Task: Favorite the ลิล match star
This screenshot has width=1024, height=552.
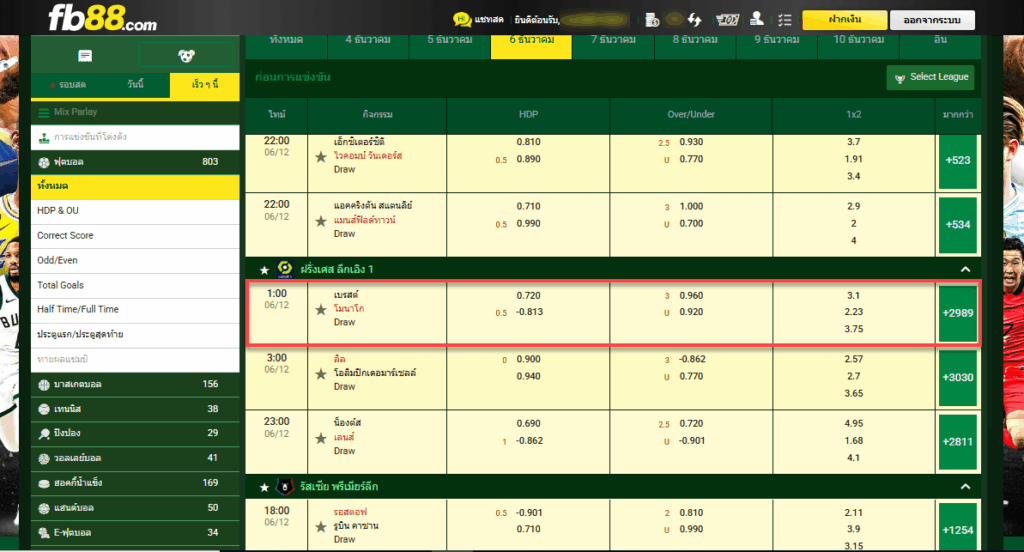Action: pos(321,374)
